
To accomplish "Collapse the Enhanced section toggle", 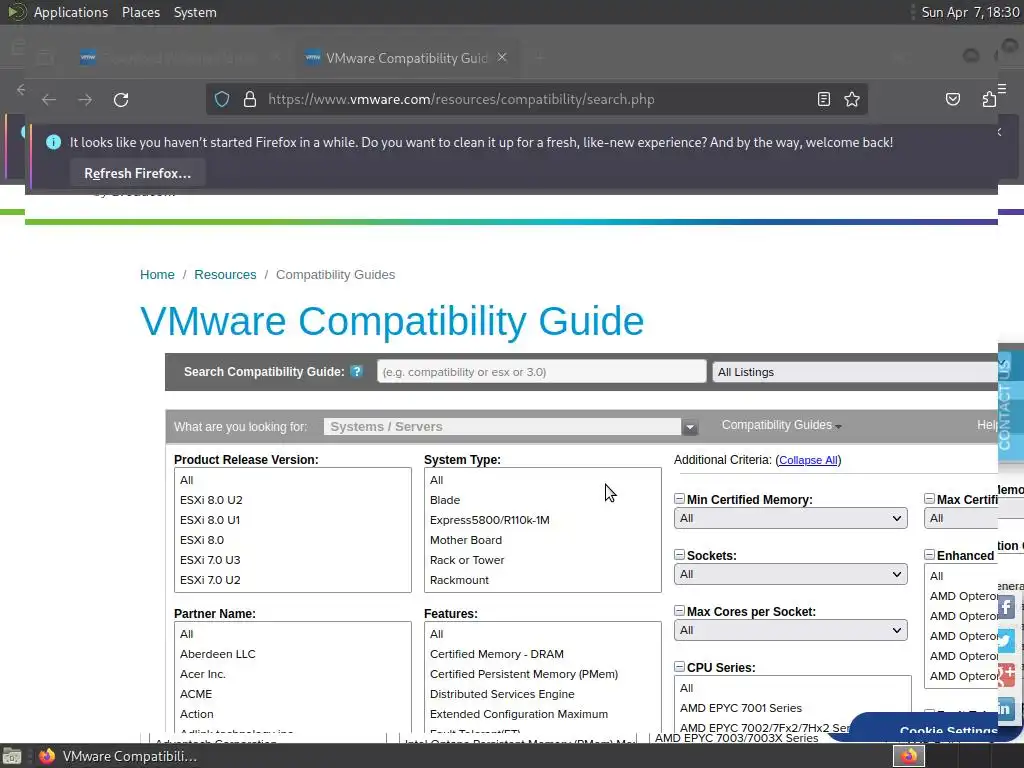I will coord(929,555).
